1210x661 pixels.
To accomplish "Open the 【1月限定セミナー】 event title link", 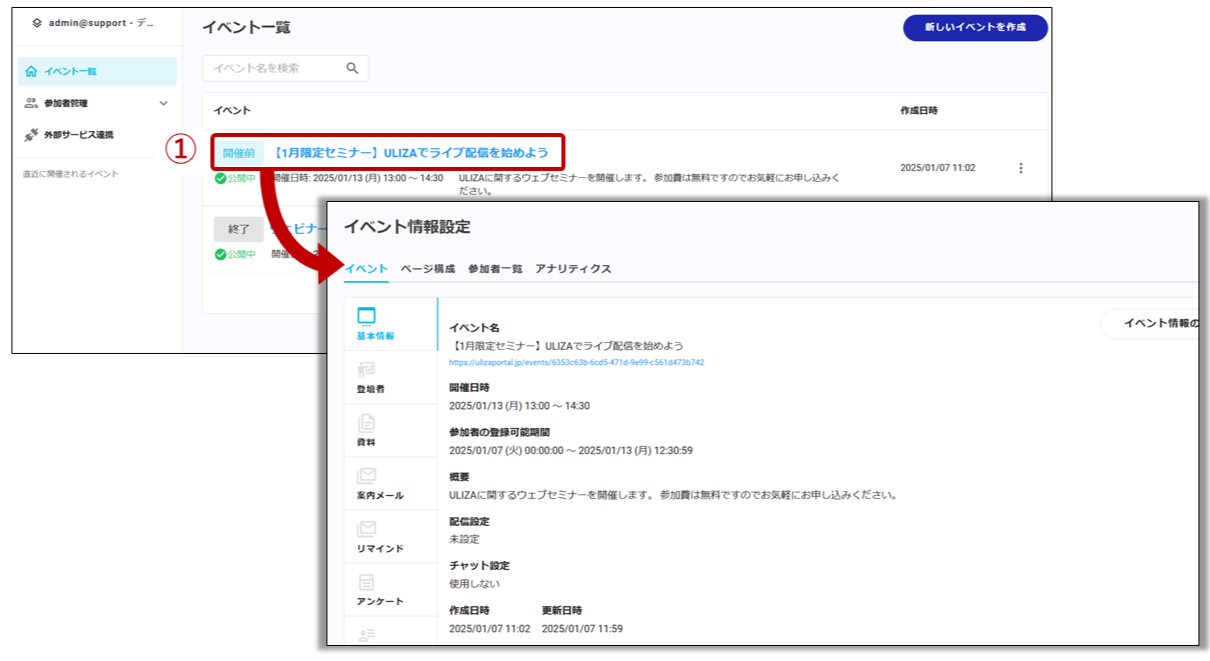I will pyautogui.click(x=411, y=153).
